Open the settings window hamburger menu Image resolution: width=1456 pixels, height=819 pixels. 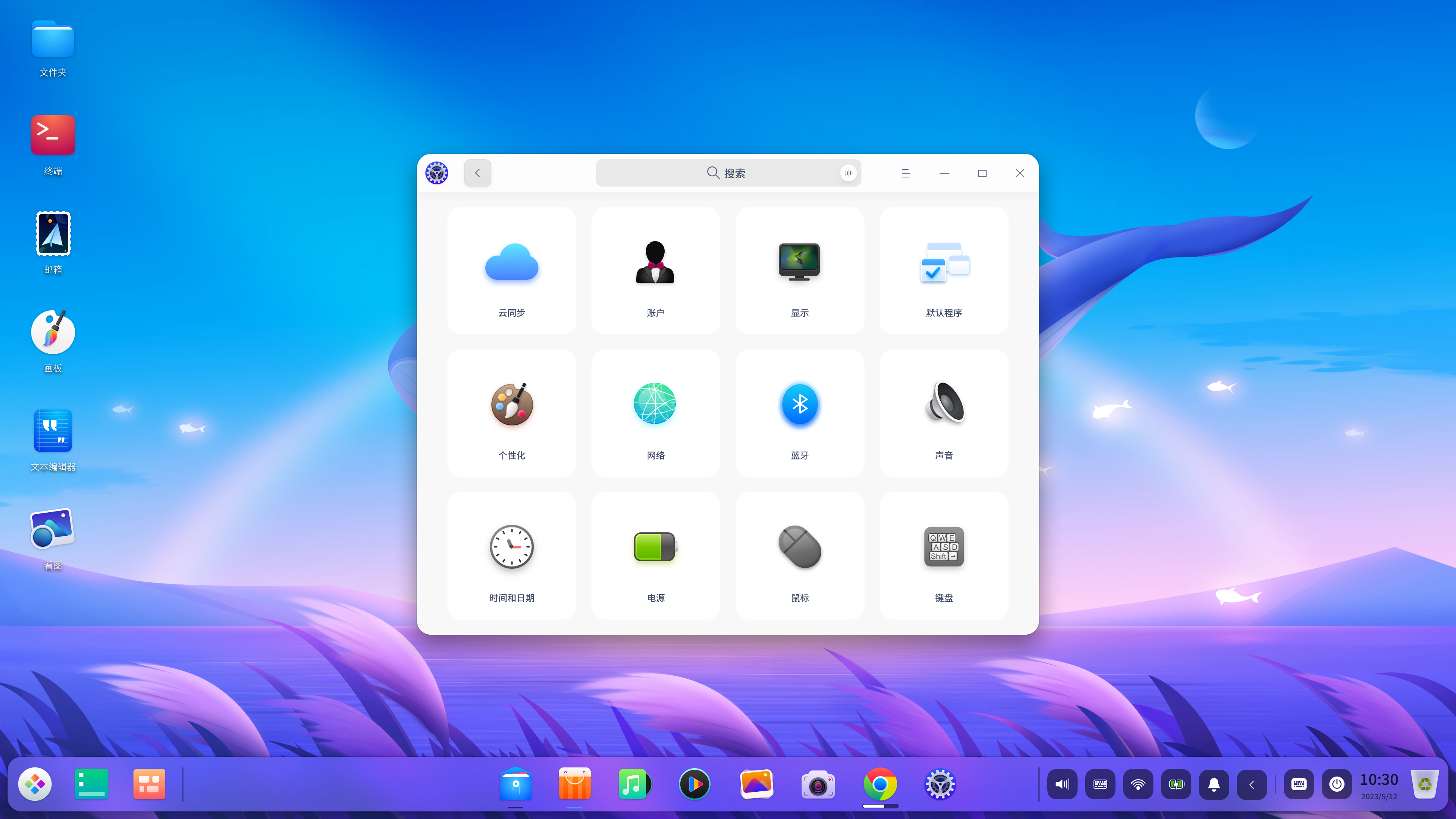tap(905, 173)
